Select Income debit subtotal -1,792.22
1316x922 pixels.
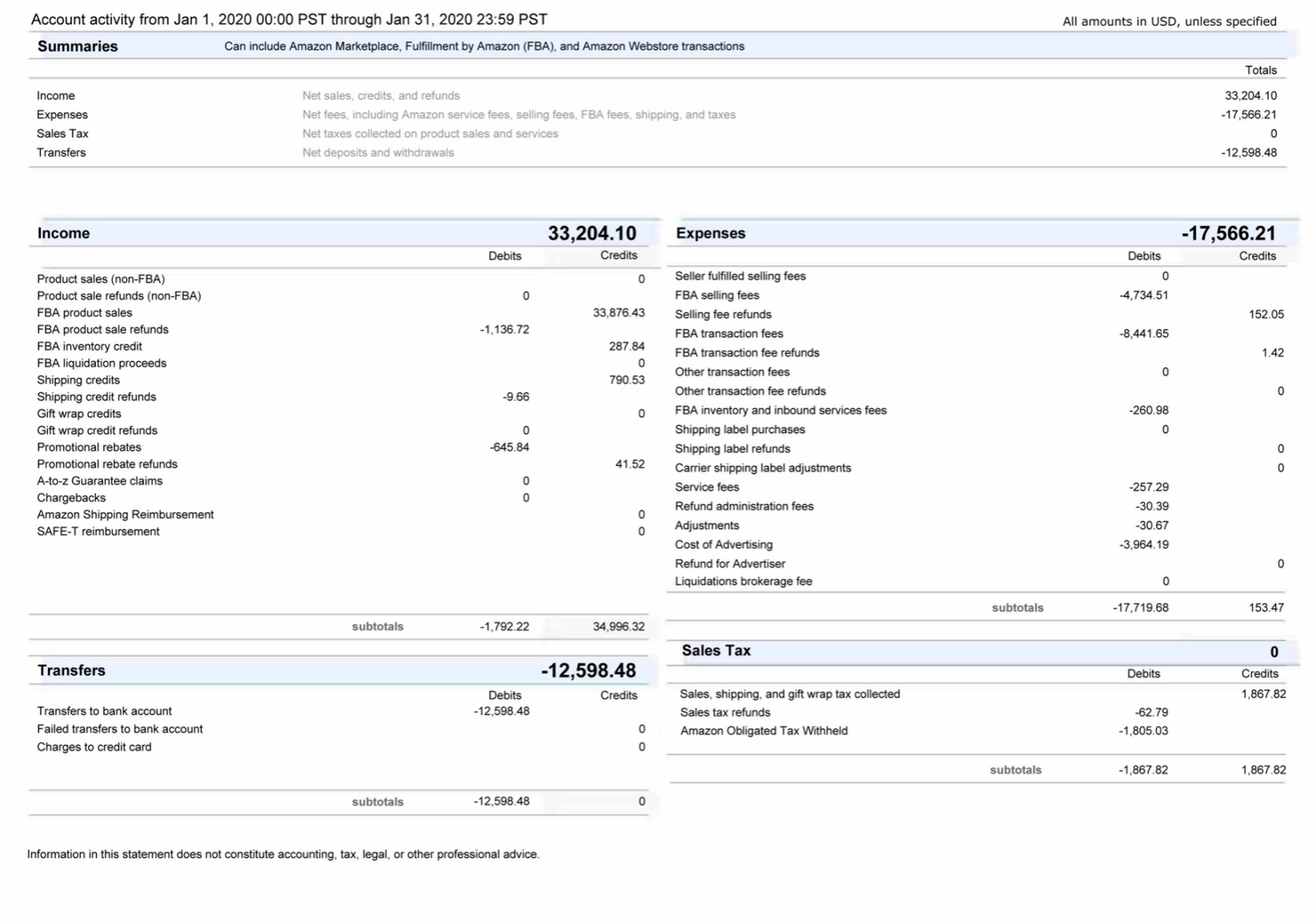(x=505, y=627)
